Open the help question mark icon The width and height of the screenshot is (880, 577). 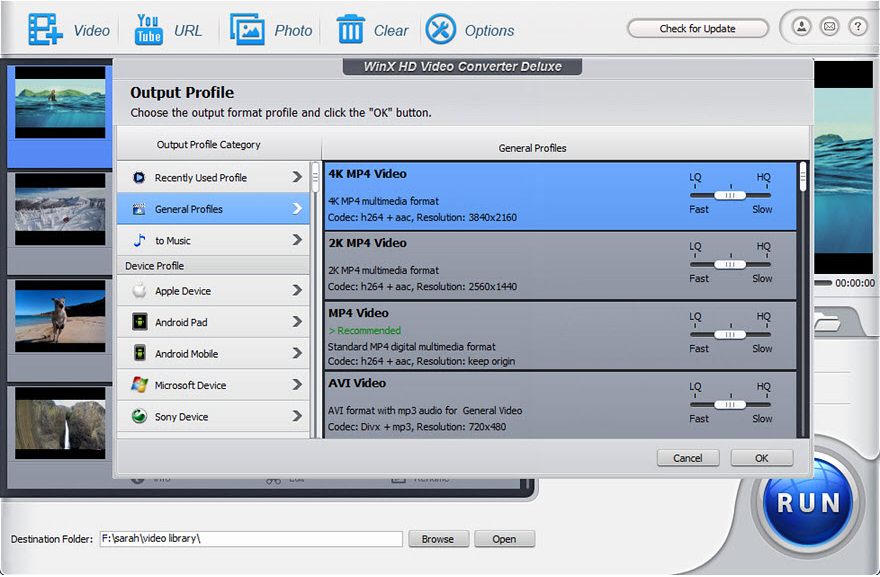pos(858,26)
